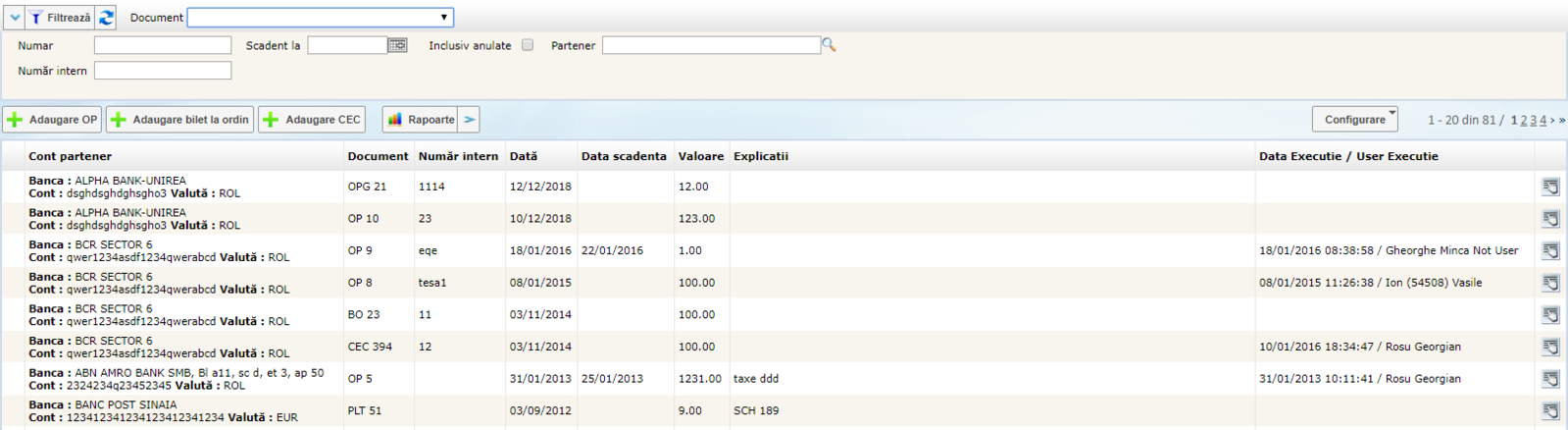Open the action icon for the OP 9 row
The width and height of the screenshot is (1568, 430).
coord(1550,251)
